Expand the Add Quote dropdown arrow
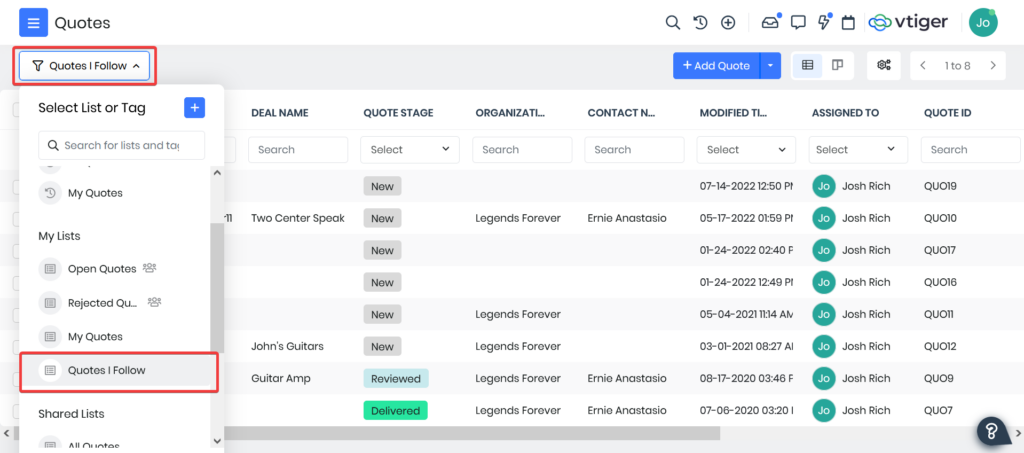This screenshot has width=1024, height=453. pos(771,66)
